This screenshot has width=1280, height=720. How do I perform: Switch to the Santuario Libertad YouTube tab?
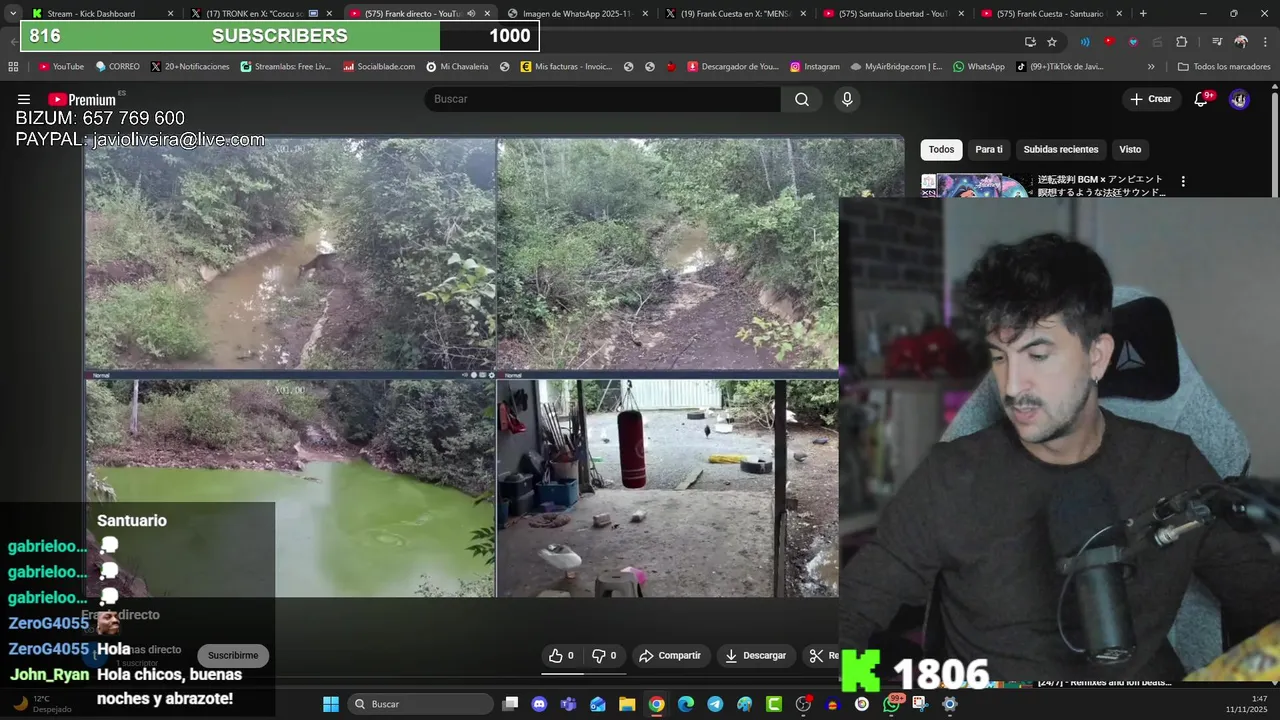click(894, 14)
